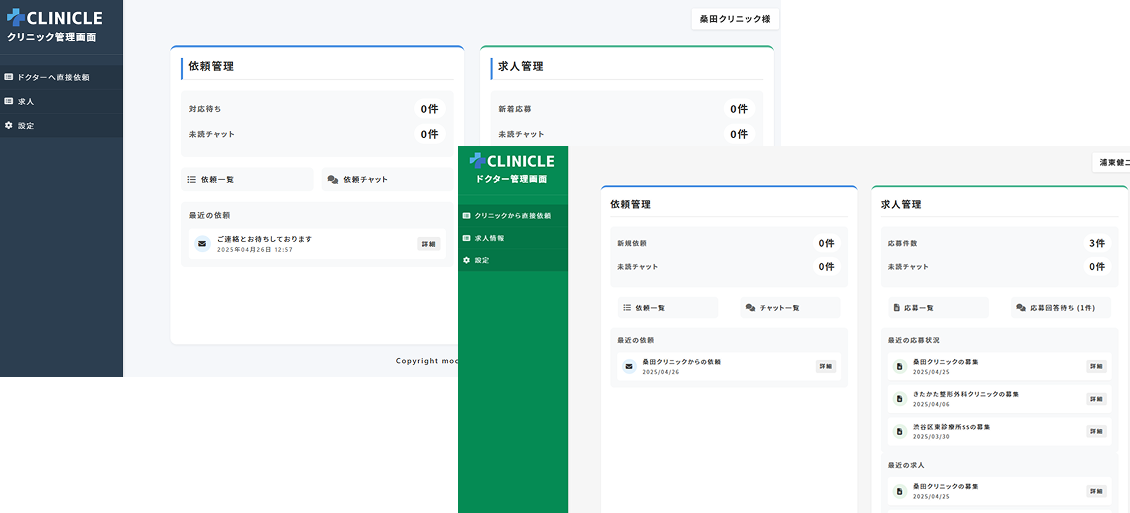Click the 桑田クリニック様 account button
The image size is (1130, 513).
tap(735, 19)
